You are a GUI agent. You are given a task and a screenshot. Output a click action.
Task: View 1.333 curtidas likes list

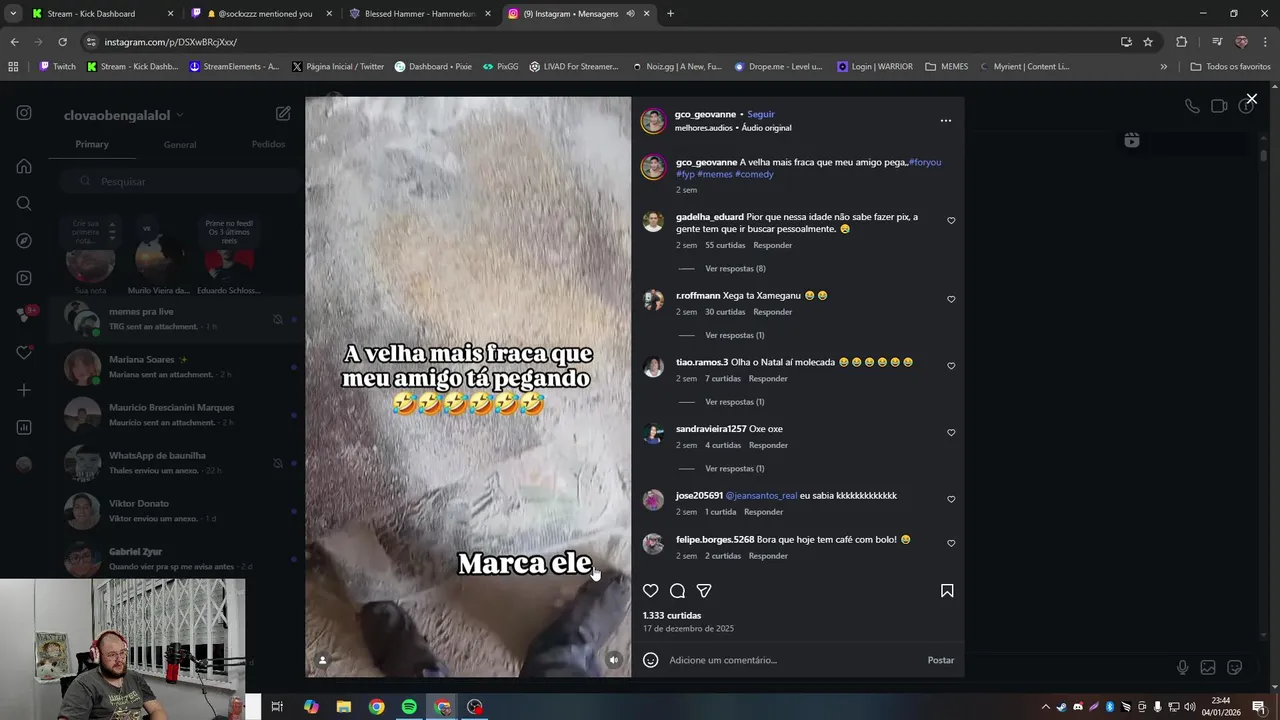[672, 616]
